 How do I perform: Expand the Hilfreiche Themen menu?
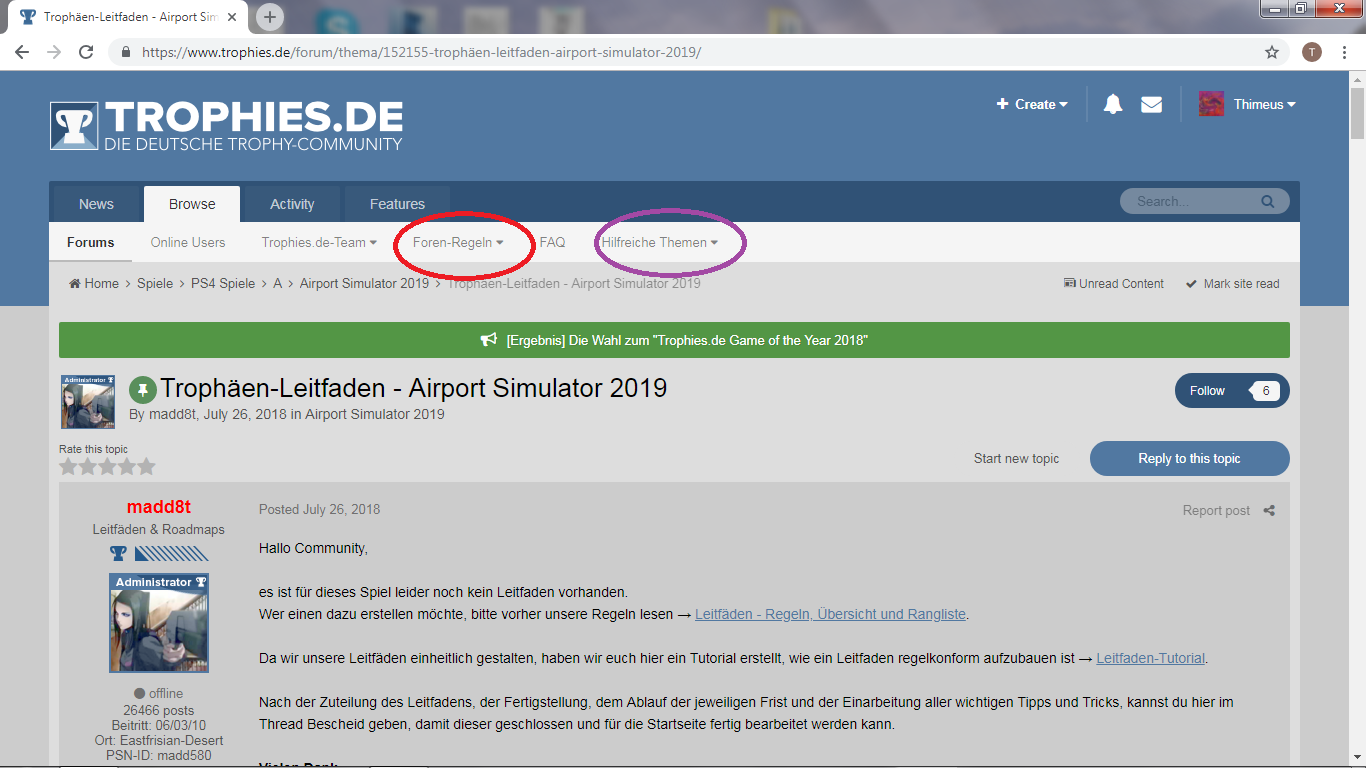click(x=659, y=242)
